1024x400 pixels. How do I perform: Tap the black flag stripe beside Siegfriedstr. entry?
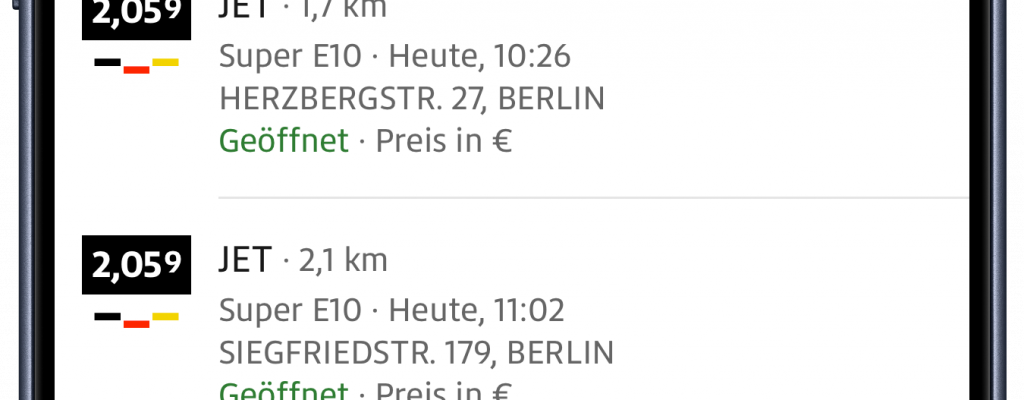pyautogui.click(x=108, y=318)
